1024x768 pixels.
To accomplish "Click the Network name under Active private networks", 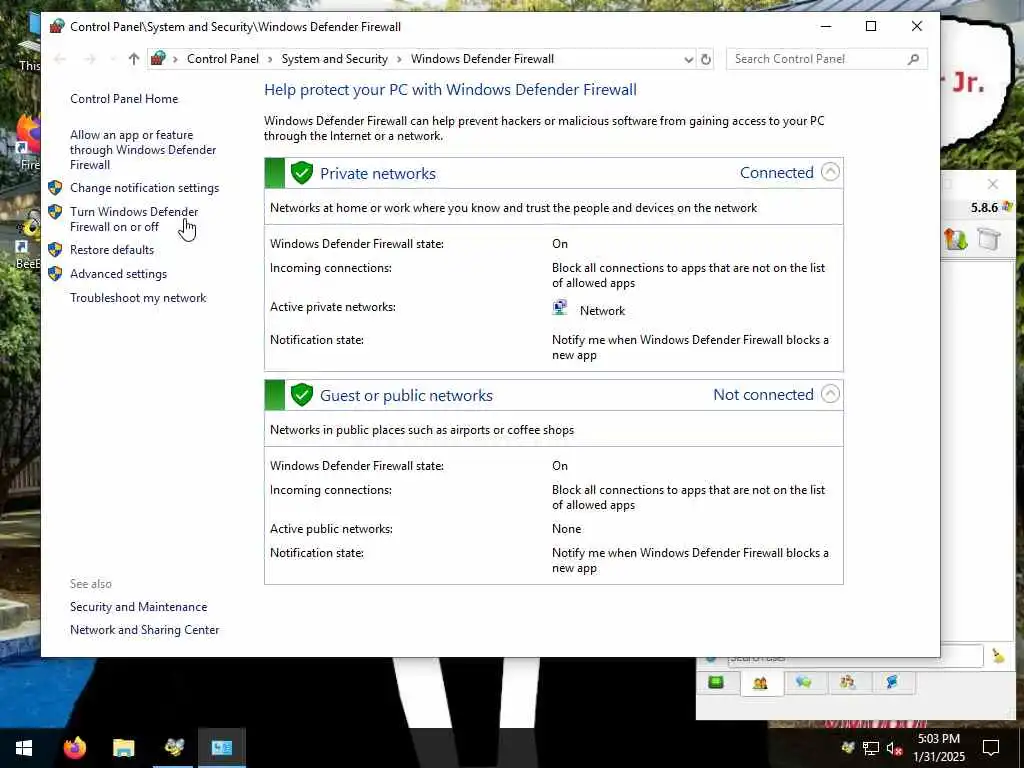I will 602,311.
